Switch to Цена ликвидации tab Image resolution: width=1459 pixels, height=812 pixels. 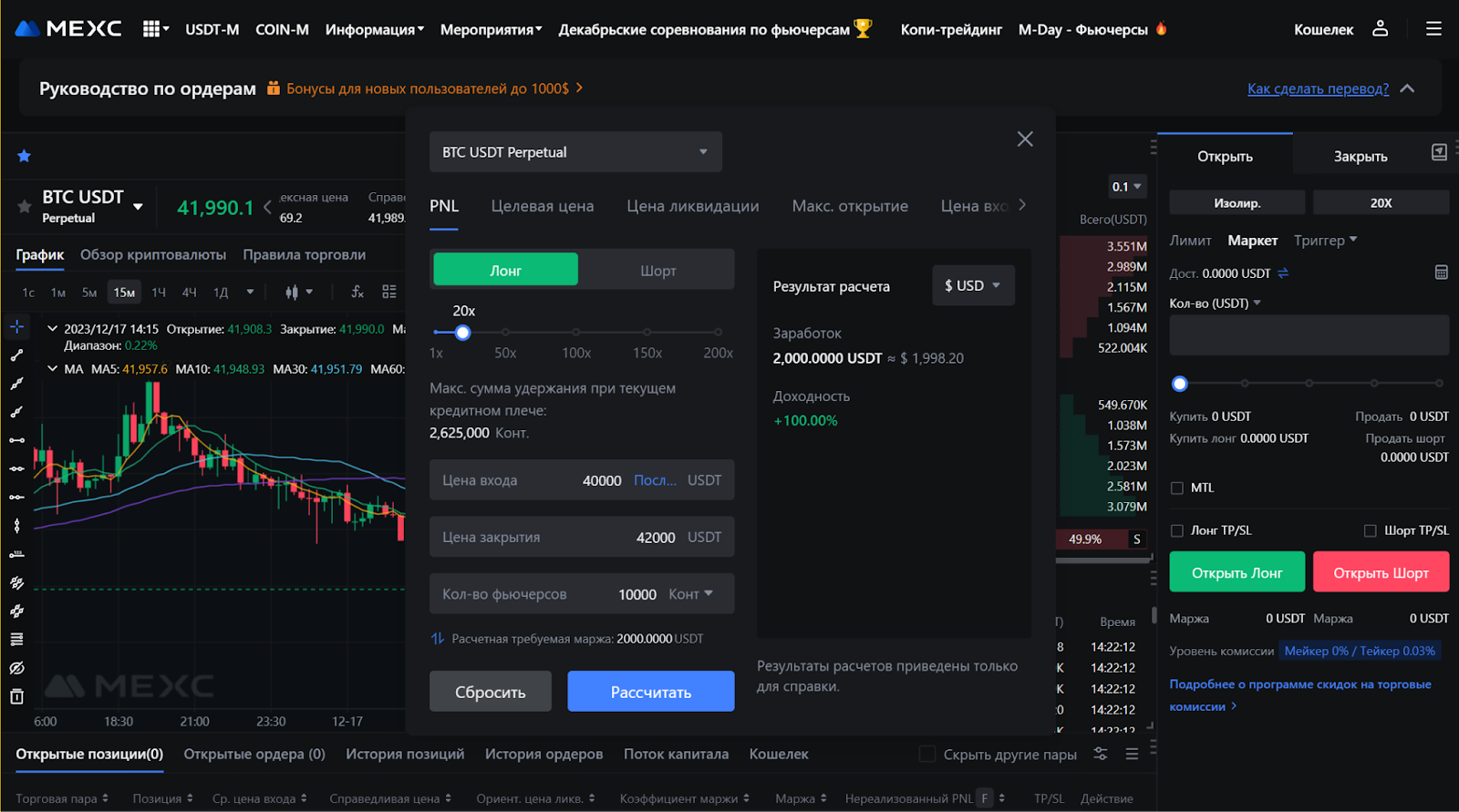(x=693, y=206)
